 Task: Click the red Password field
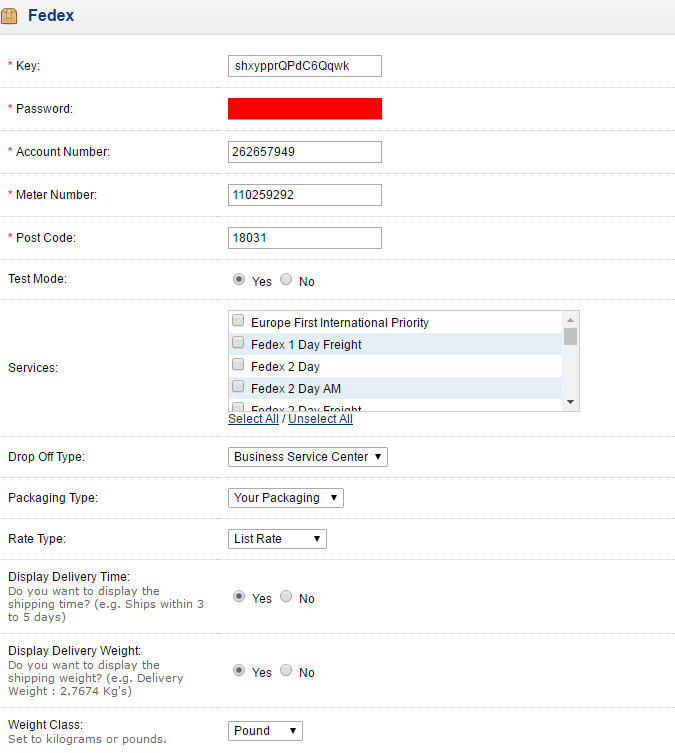pos(305,109)
